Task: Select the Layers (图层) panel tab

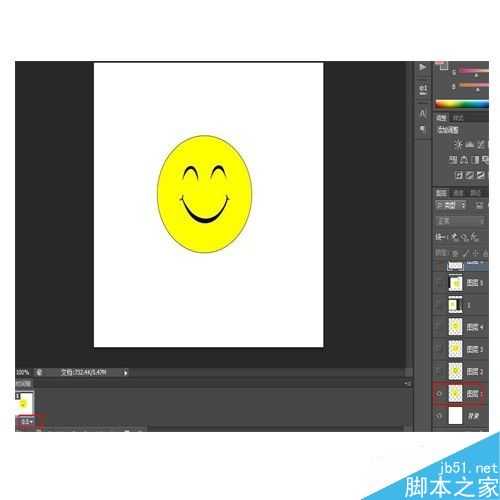Action: click(x=442, y=193)
